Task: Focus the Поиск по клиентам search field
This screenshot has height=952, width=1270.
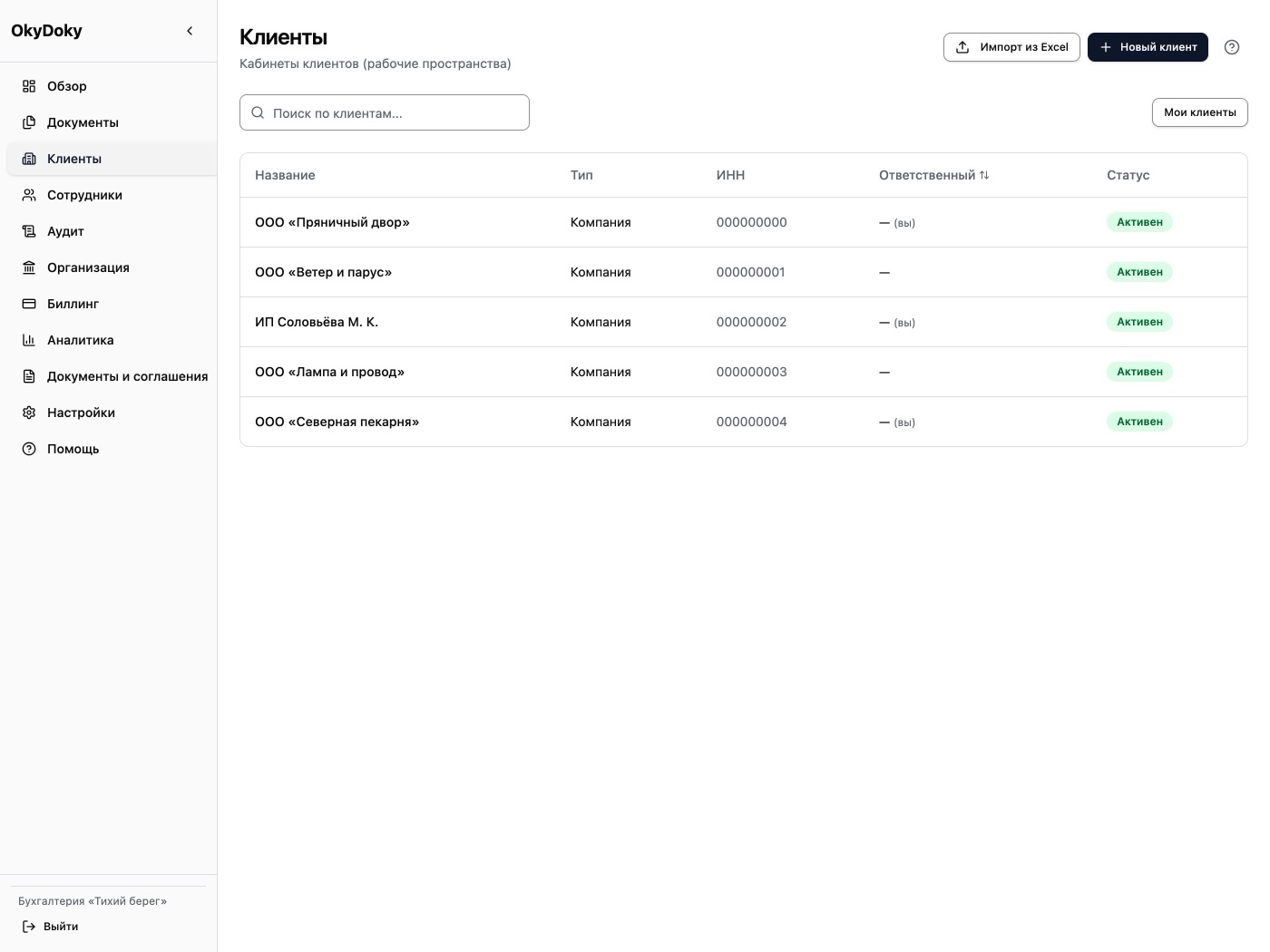Action: click(385, 112)
